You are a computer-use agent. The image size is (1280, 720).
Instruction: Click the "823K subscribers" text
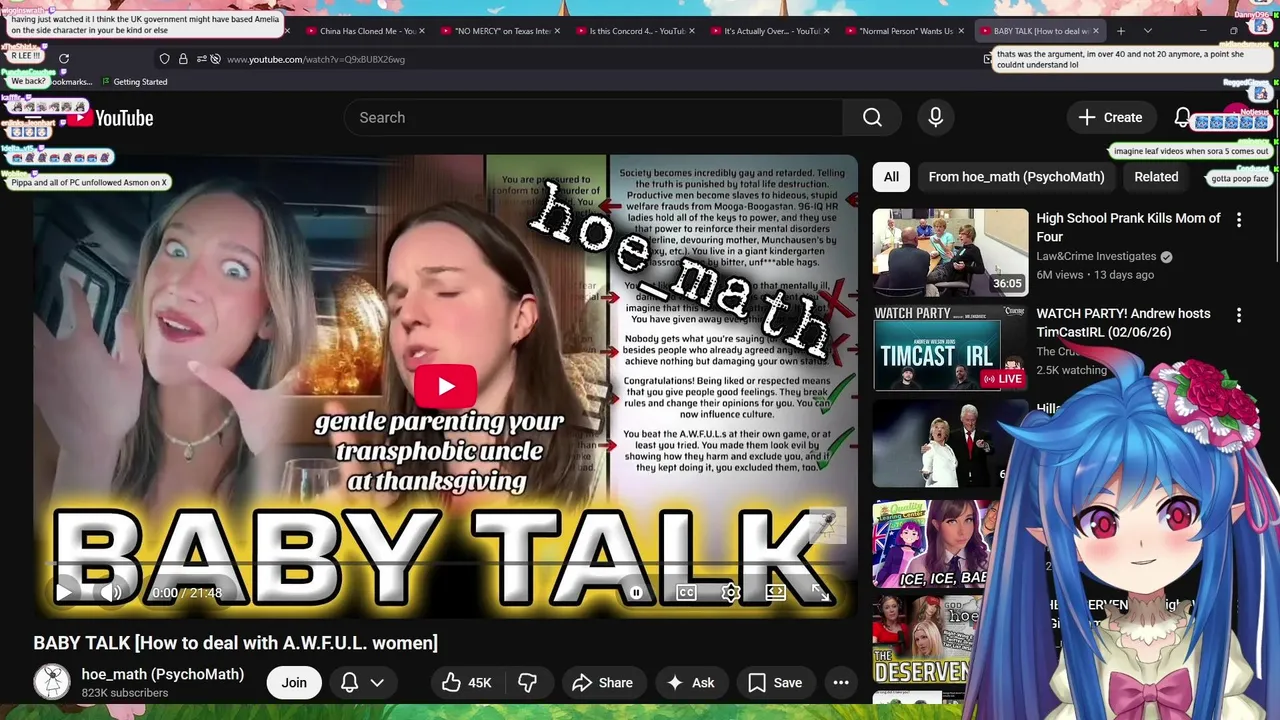[x=124, y=693]
